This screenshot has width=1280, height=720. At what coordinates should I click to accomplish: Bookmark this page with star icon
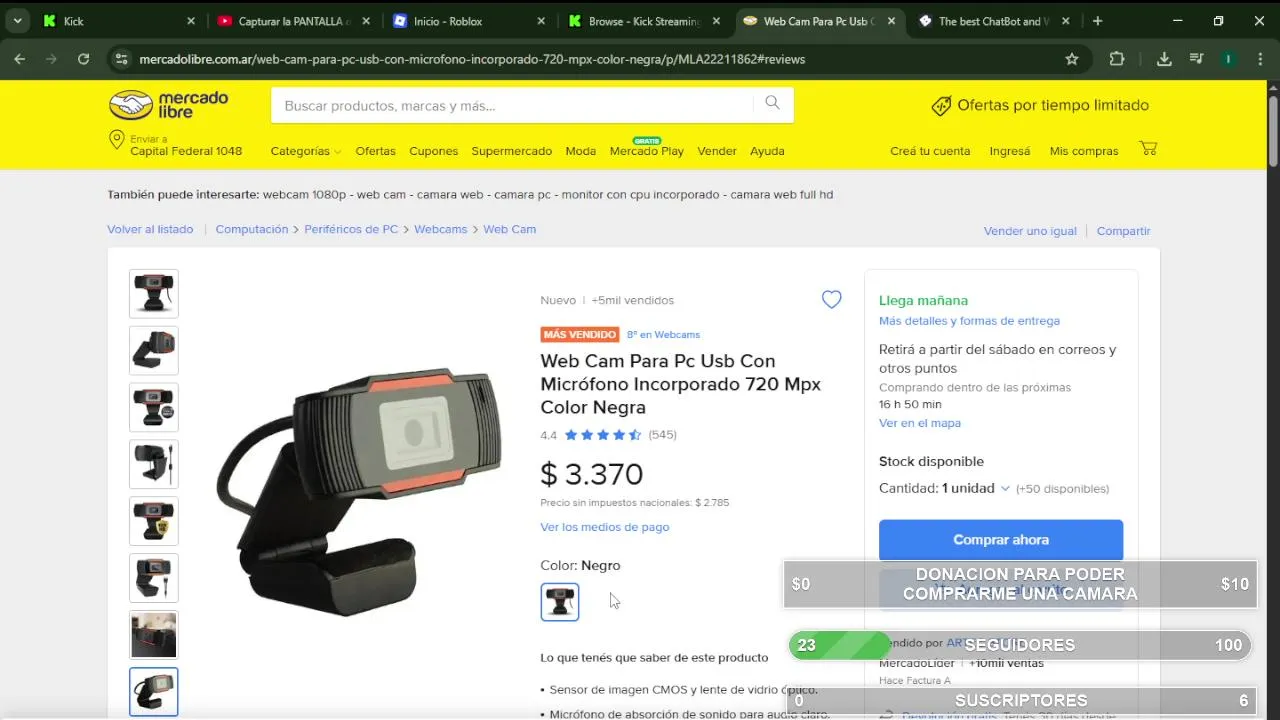click(1072, 59)
